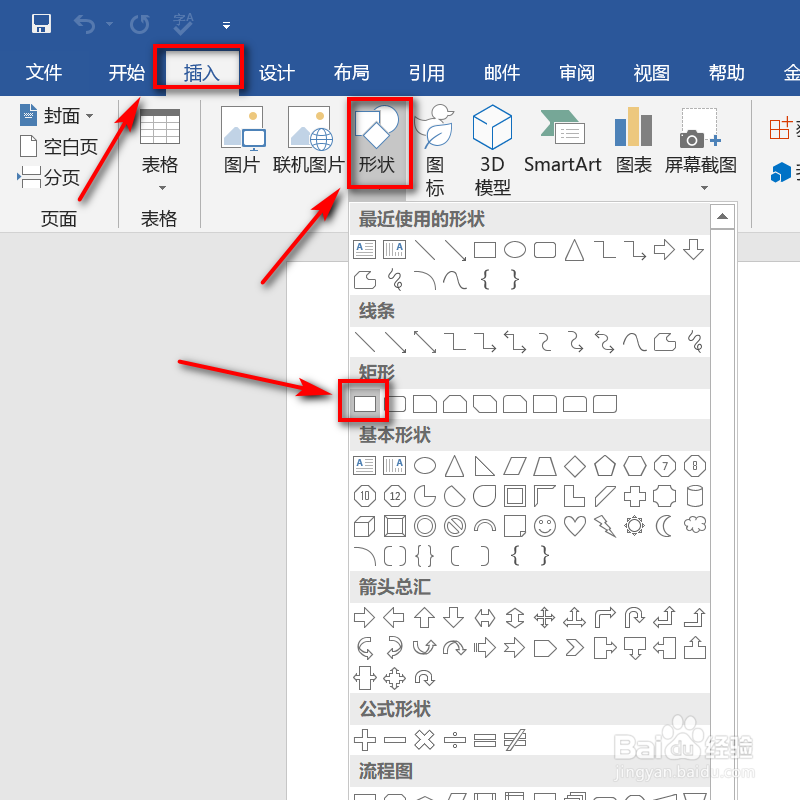
Task: Click the Undo arrow icon
Action: 85,24
